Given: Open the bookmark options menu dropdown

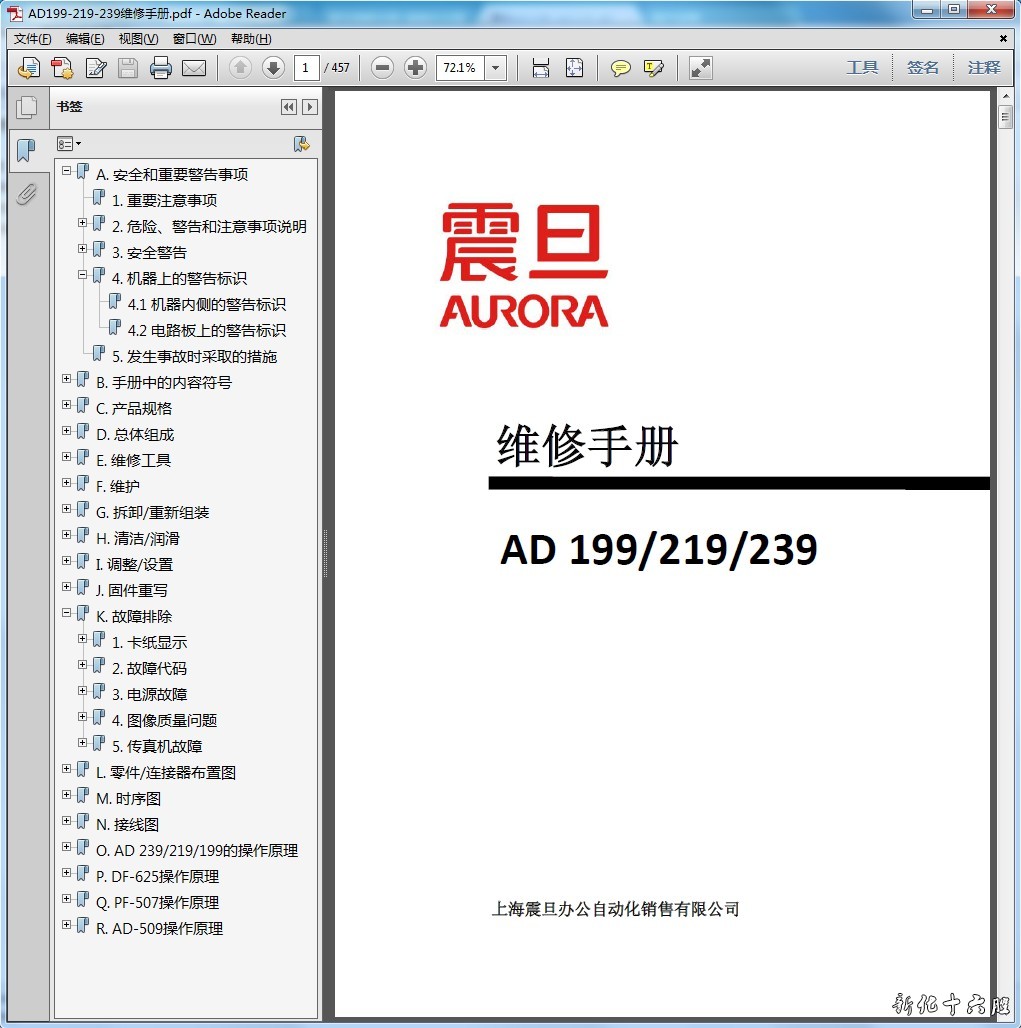Looking at the screenshot, I should 69,144.
